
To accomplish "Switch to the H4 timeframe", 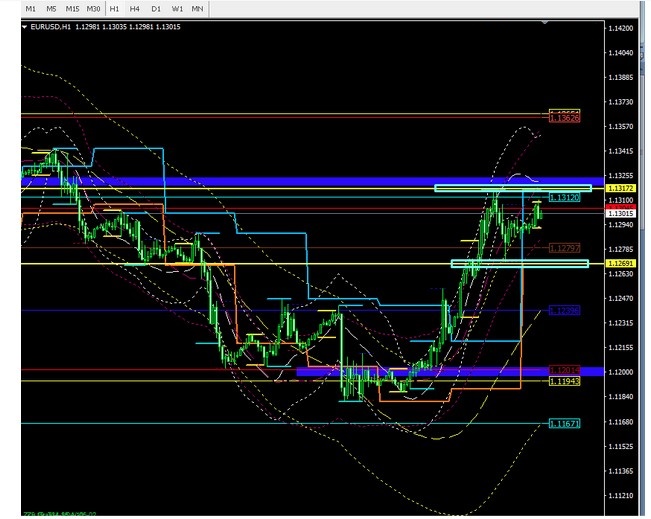I will click(x=135, y=8).
